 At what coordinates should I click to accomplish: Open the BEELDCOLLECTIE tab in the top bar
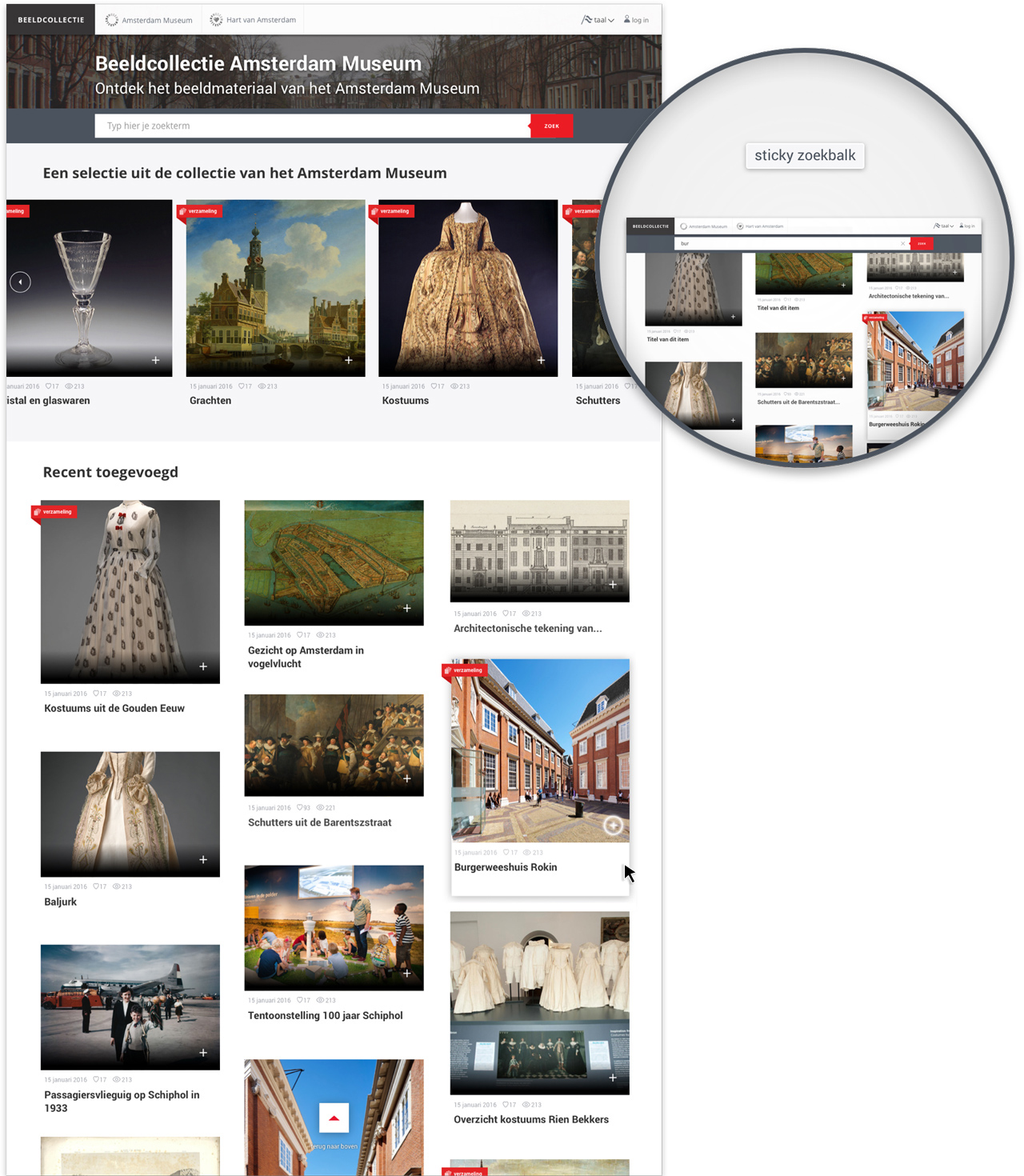pyautogui.click(x=50, y=20)
